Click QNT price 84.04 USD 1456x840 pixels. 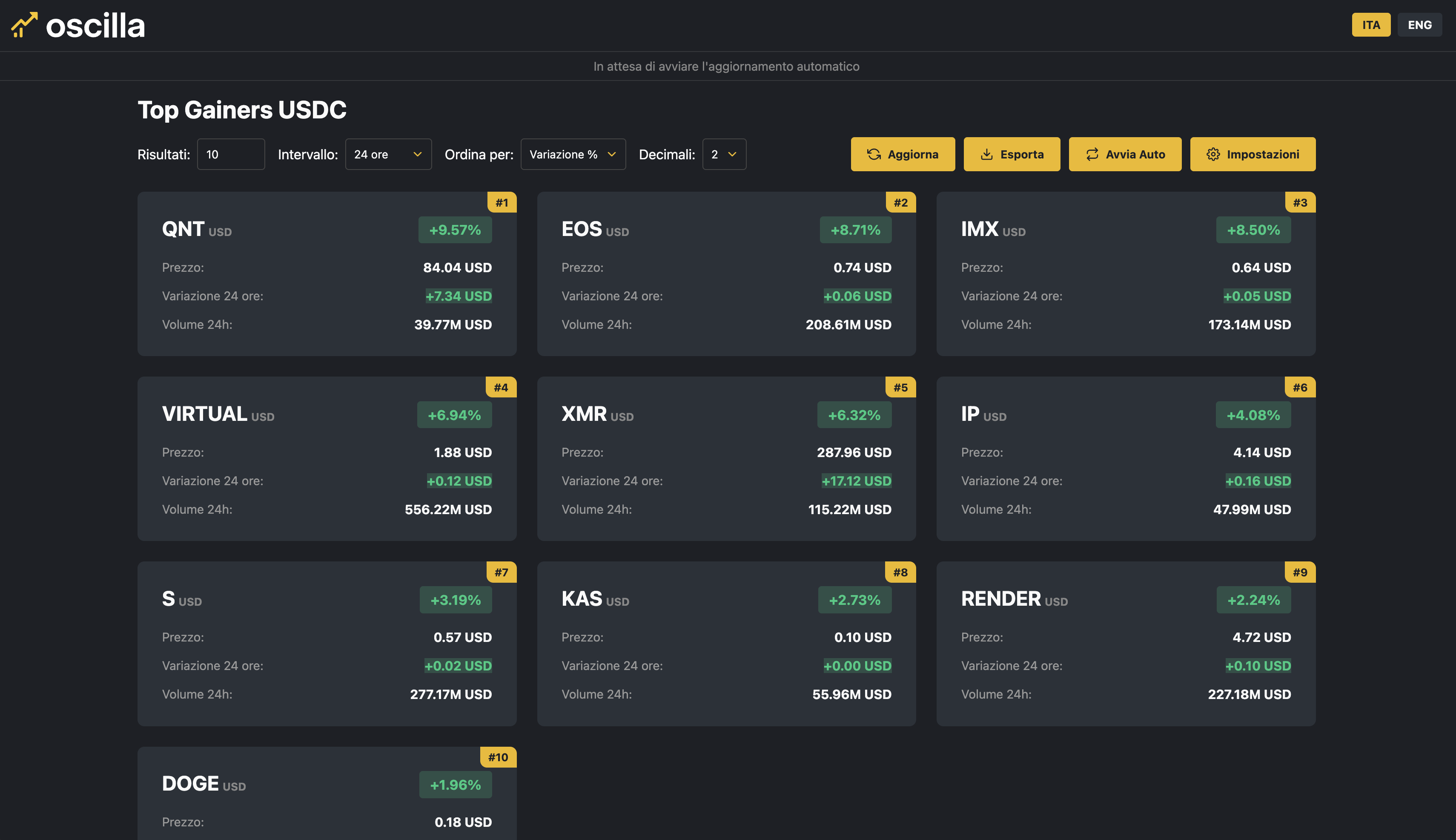[x=457, y=267]
